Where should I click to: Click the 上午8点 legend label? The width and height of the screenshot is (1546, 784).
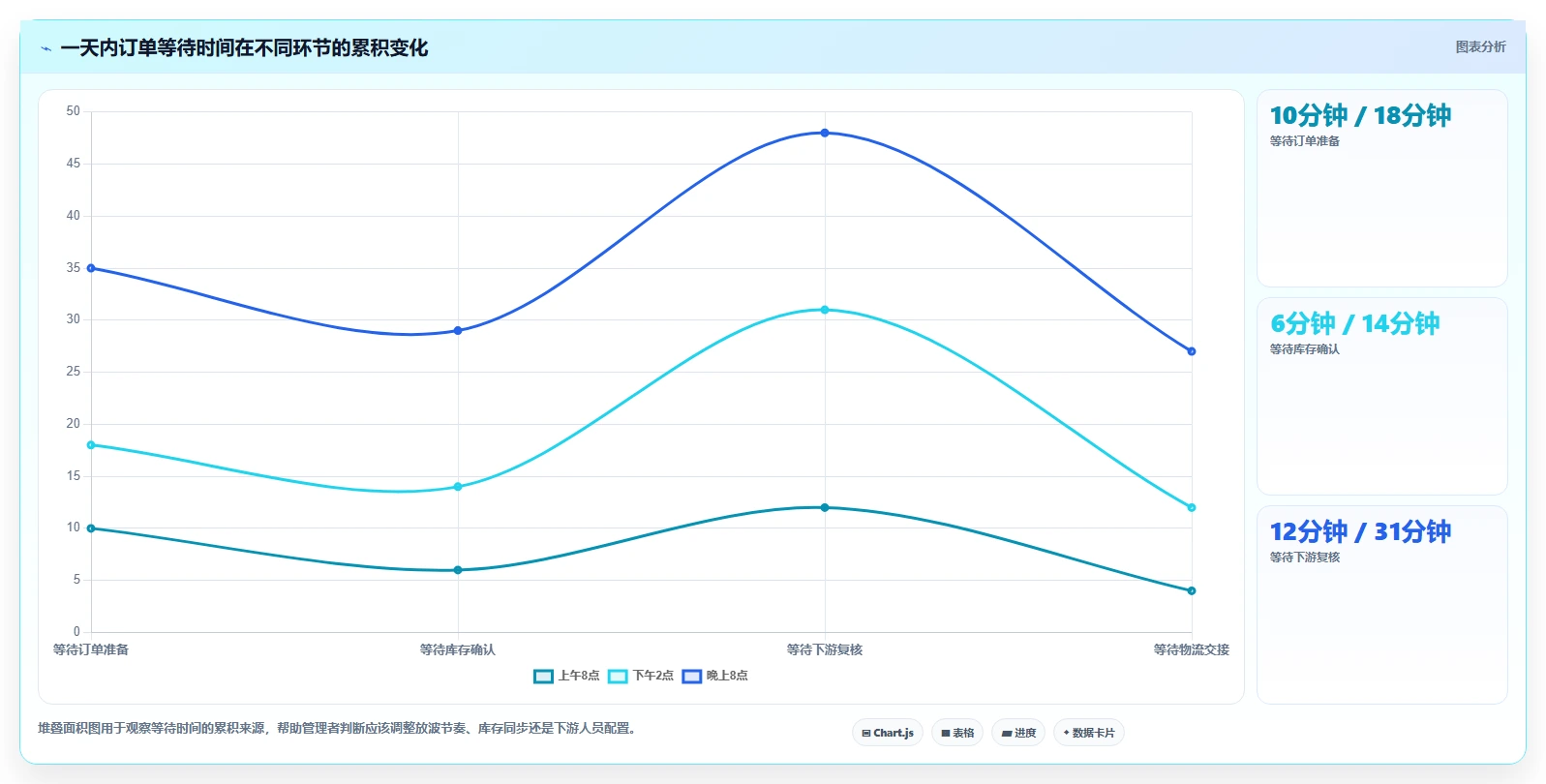579,676
